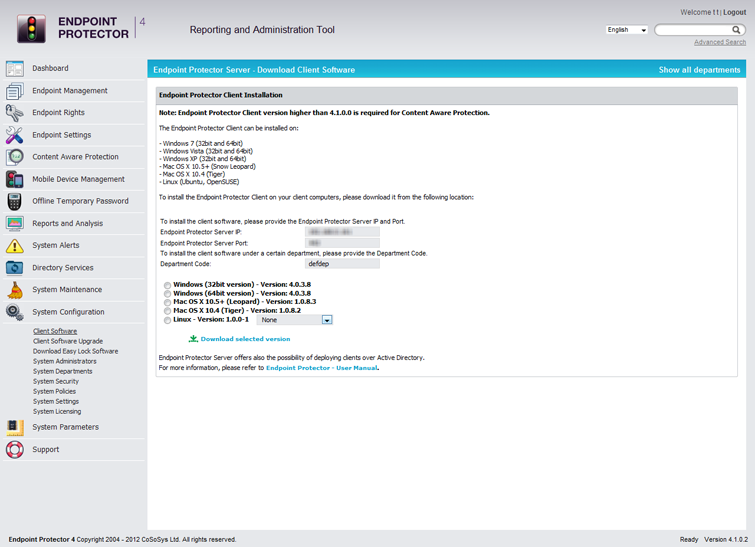Open Content Aware Protection menu item
Screen dimensions: 755x547
(x=75, y=157)
